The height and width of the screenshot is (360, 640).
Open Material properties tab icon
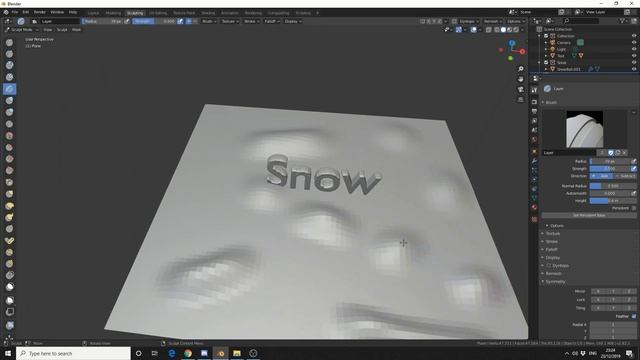[x=534, y=207]
